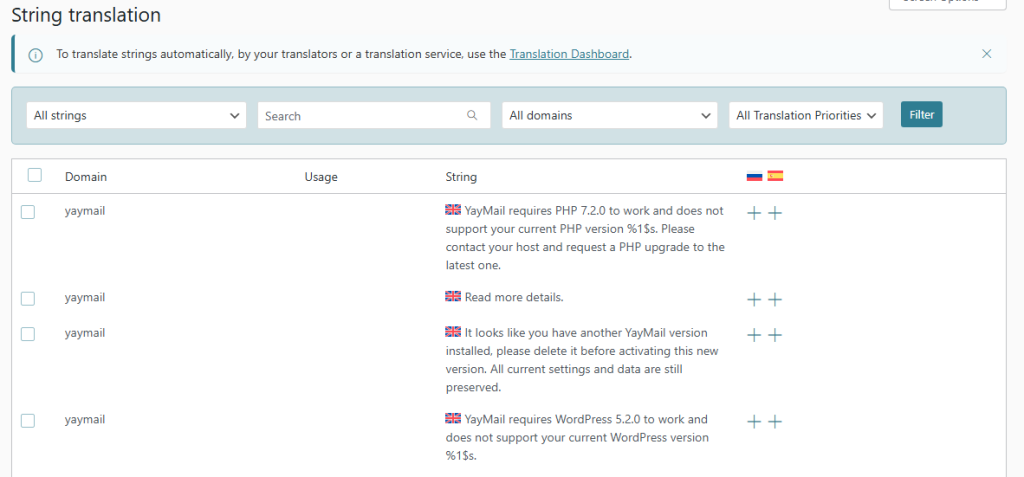The height and width of the screenshot is (477, 1024).
Task: Select all strings with header checkbox
Action: (35, 175)
